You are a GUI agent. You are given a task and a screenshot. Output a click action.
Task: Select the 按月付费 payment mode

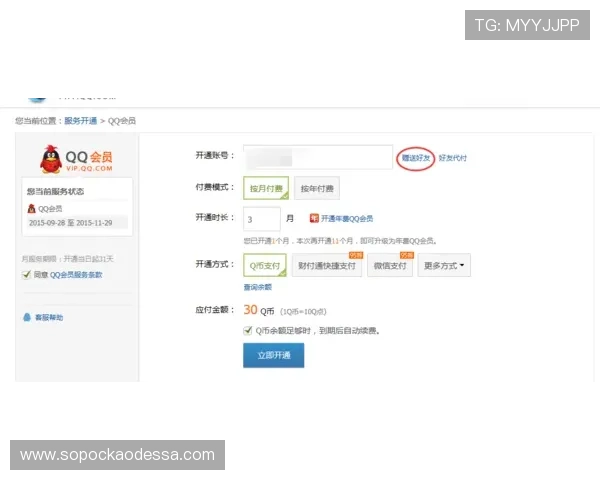tap(266, 188)
